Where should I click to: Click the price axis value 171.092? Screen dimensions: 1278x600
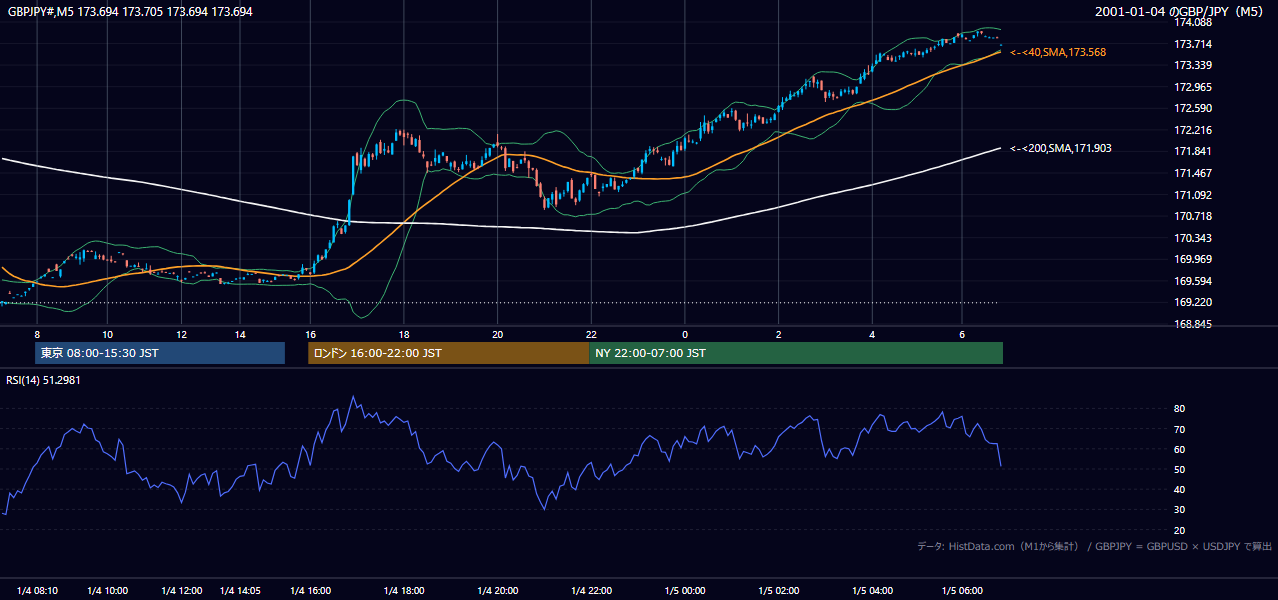pos(1192,195)
